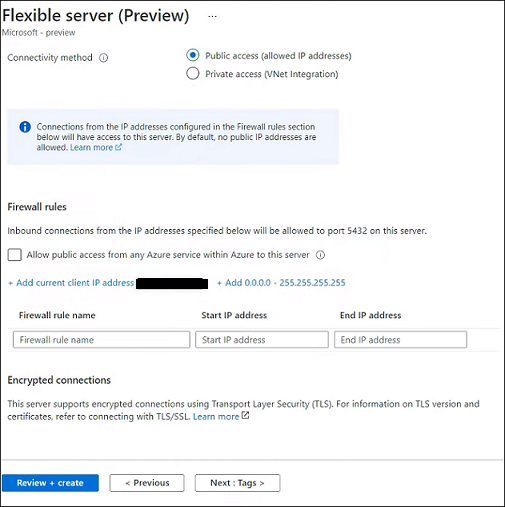Go to Next : Tags step
The height and width of the screenshot is (507, 505).
click(237, 483)
